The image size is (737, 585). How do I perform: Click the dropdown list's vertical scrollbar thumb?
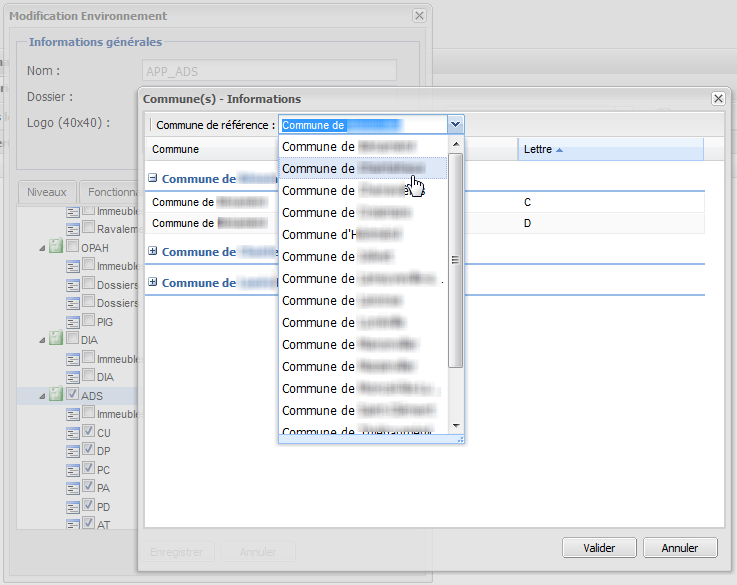pyautogui.click(x=455, y=260)
